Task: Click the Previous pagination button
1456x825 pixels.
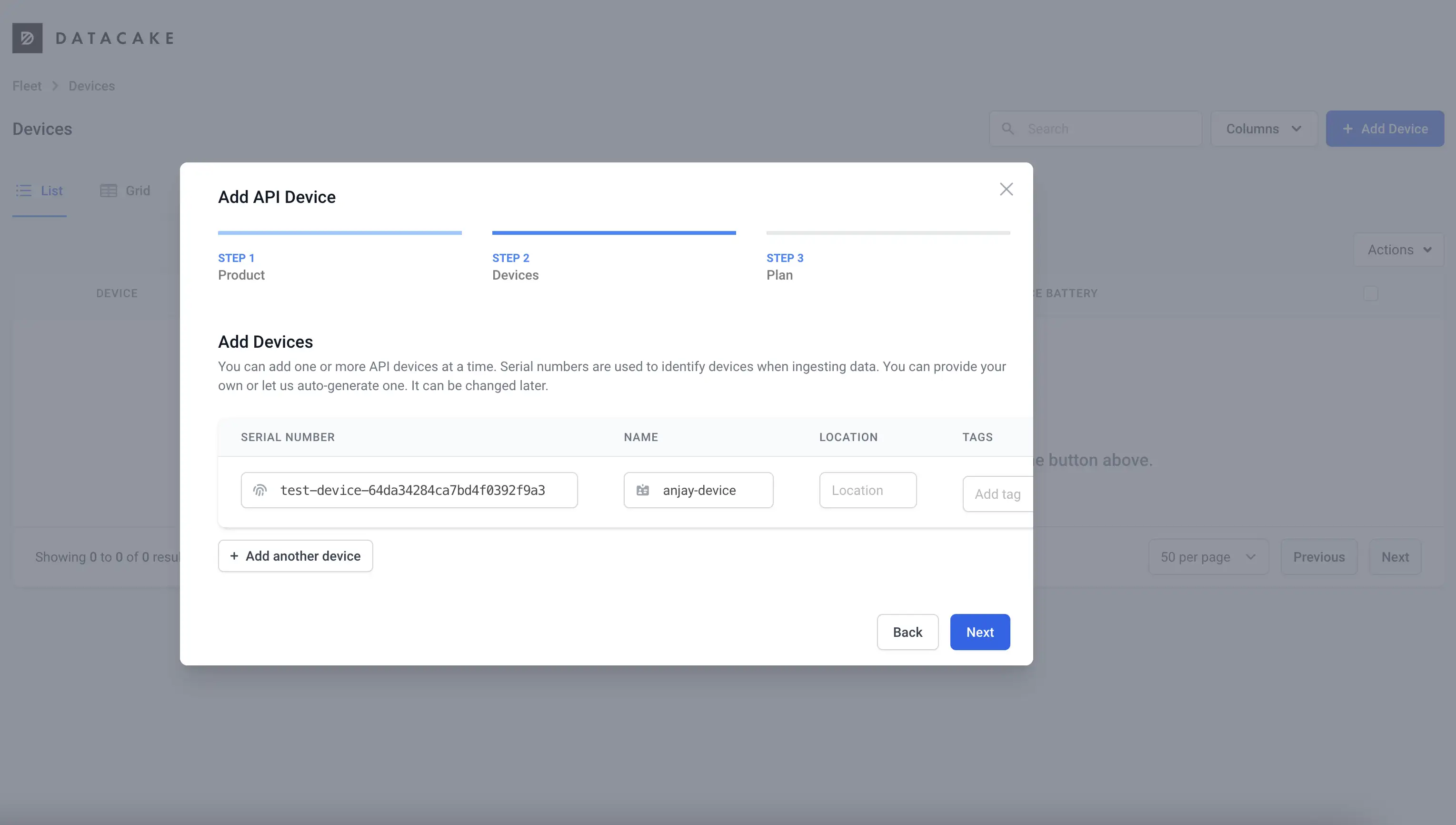Action: tap(1319, 556)
